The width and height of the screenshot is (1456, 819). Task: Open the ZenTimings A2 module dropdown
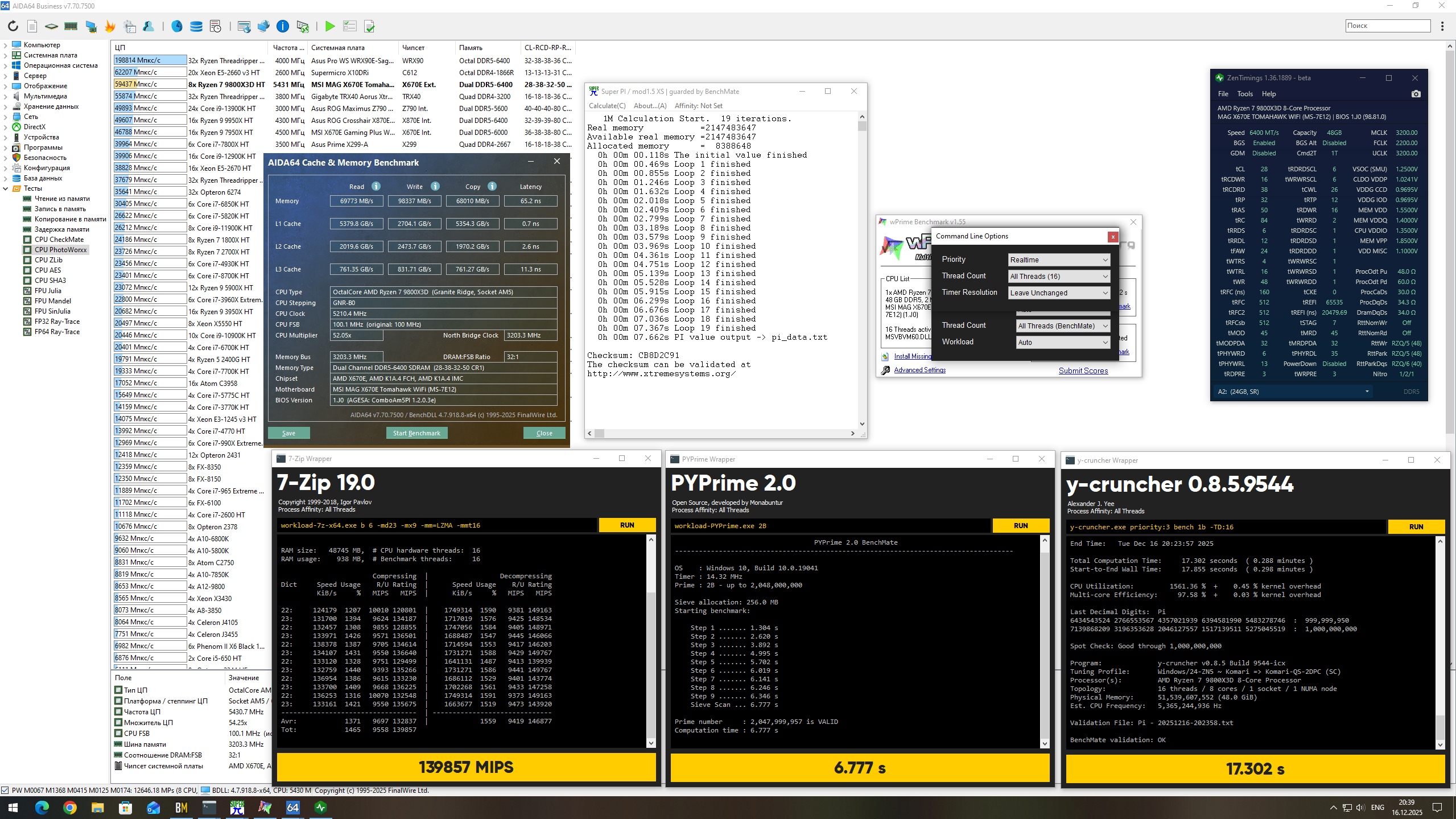pyautogui.click(x=1293, y=392)
